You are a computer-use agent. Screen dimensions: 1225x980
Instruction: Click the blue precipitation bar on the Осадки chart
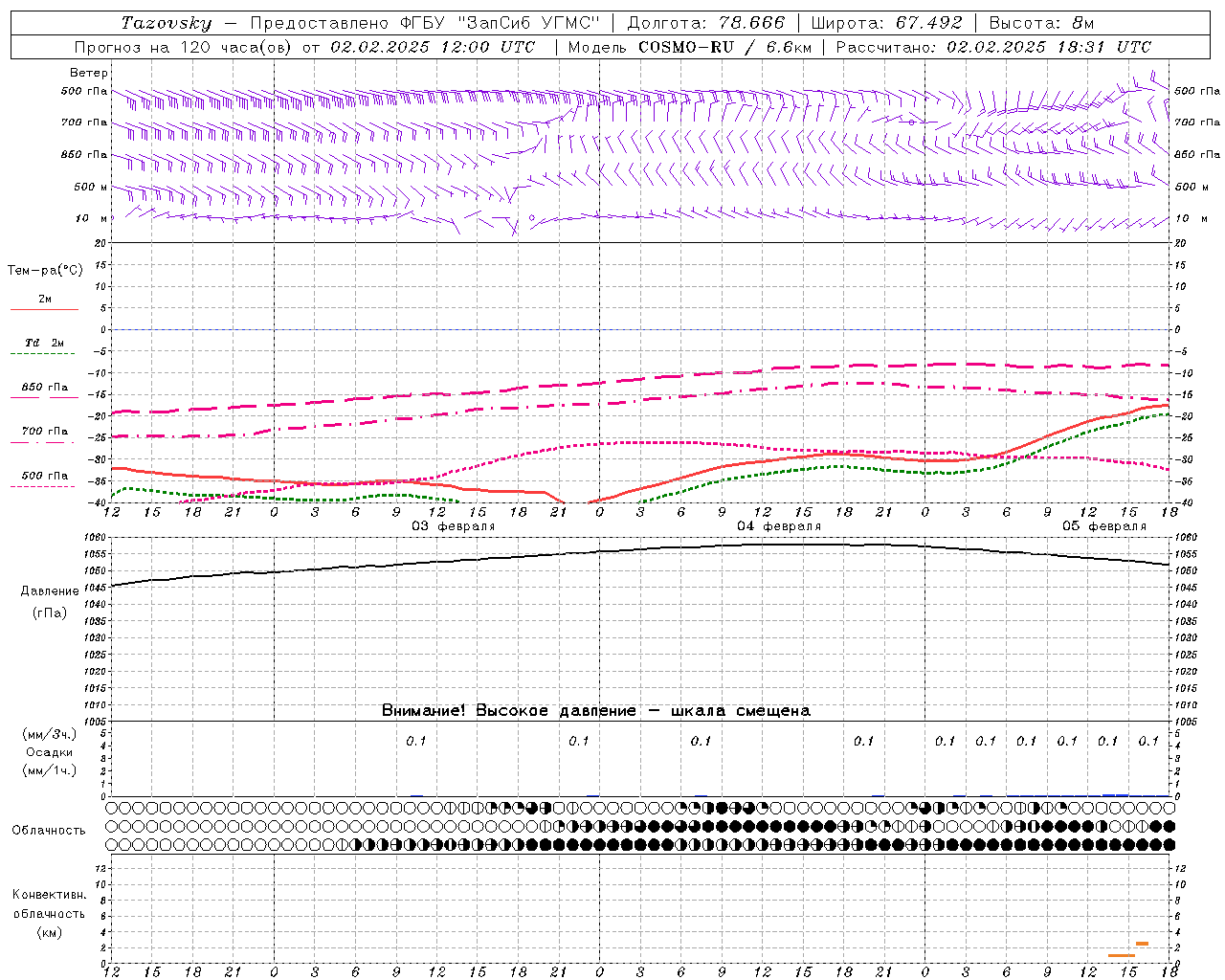1116,794
